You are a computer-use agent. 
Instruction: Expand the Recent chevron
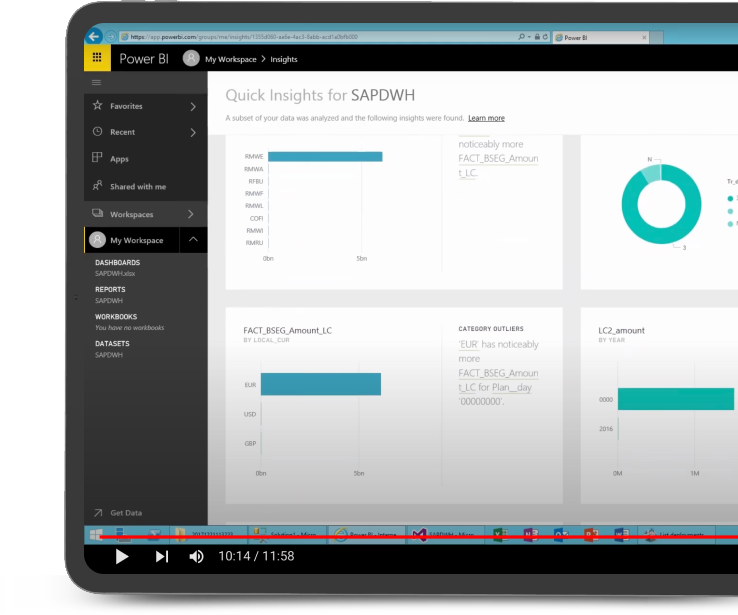(x=193, y=132)
